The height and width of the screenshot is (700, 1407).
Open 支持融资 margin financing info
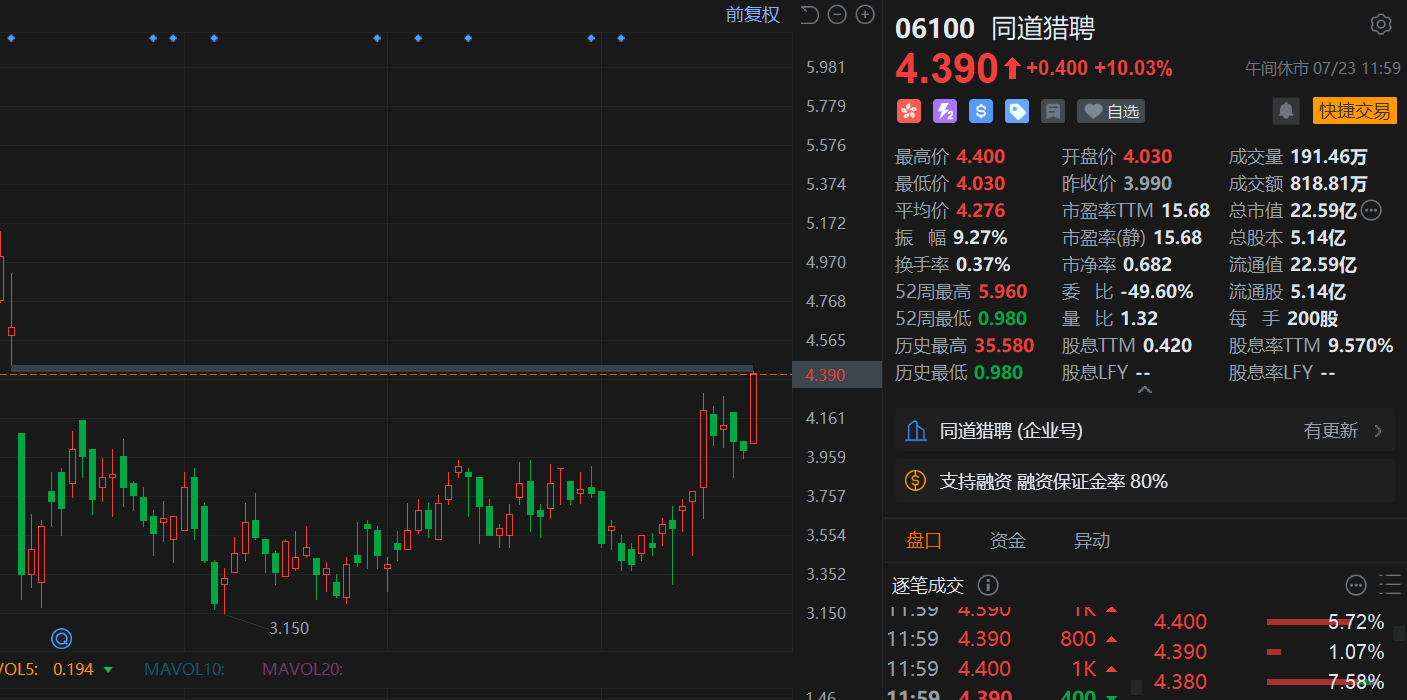pyautogui.click(x=1145, y=481)
